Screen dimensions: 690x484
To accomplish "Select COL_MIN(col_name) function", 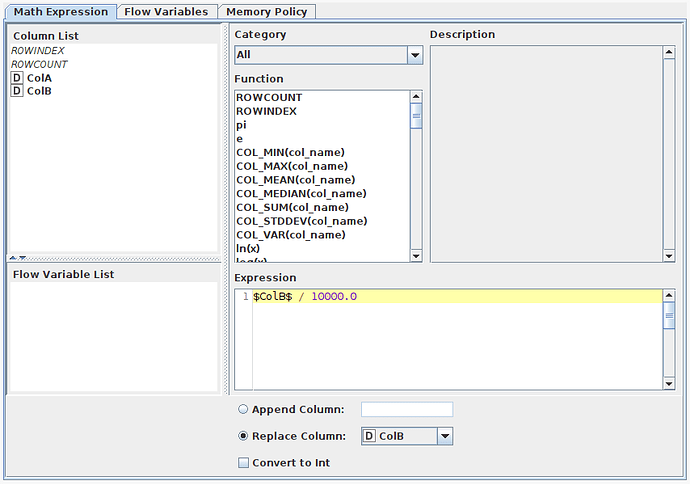I will click(290, 152).
